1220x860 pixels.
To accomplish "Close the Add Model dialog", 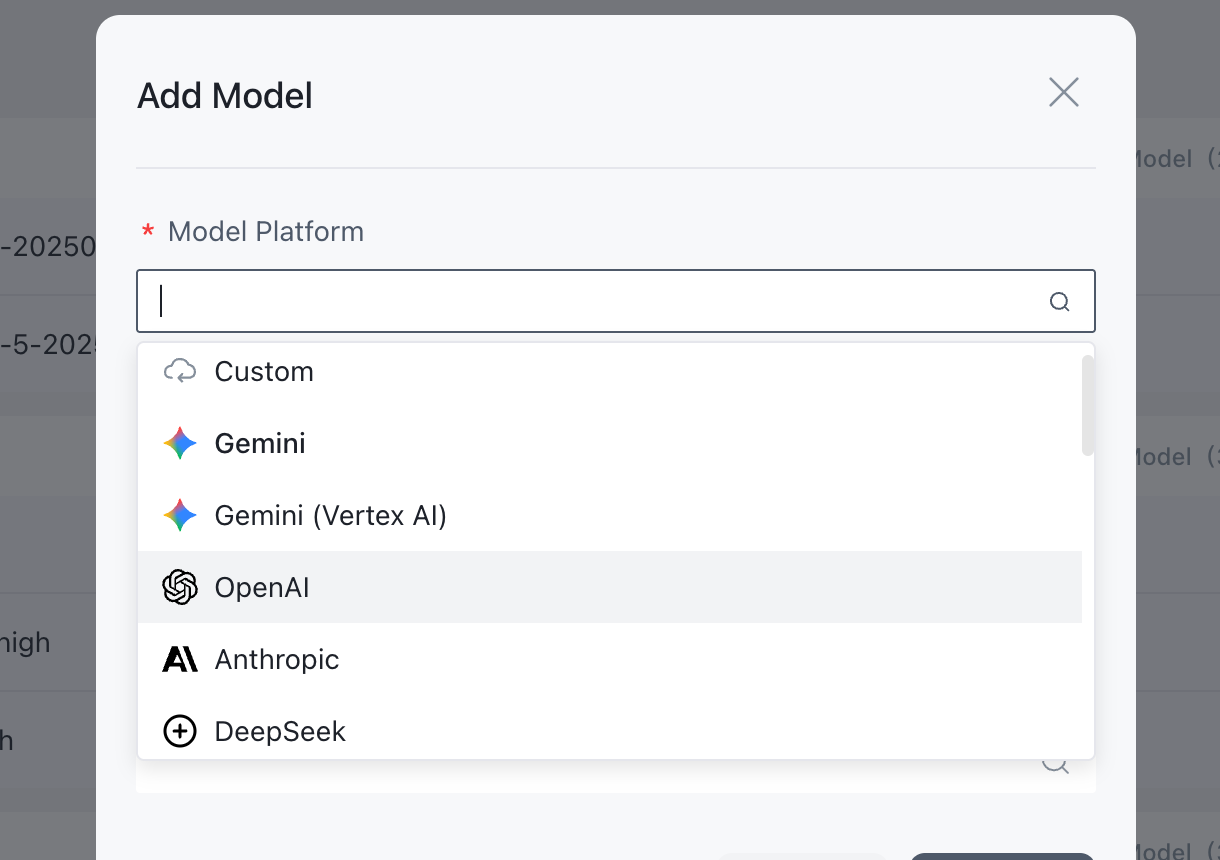I will pyautogui.click(x=1063, y=92).
